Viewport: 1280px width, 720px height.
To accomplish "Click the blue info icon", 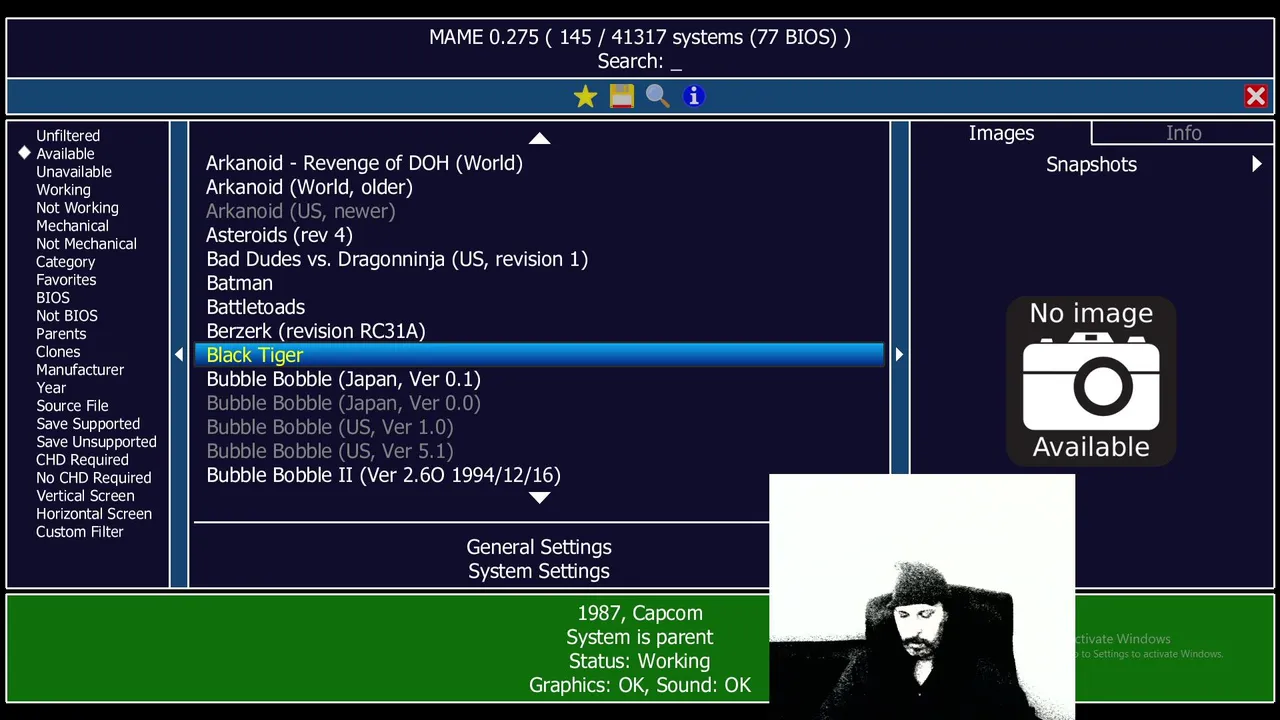I will click(x=694, y=96).
